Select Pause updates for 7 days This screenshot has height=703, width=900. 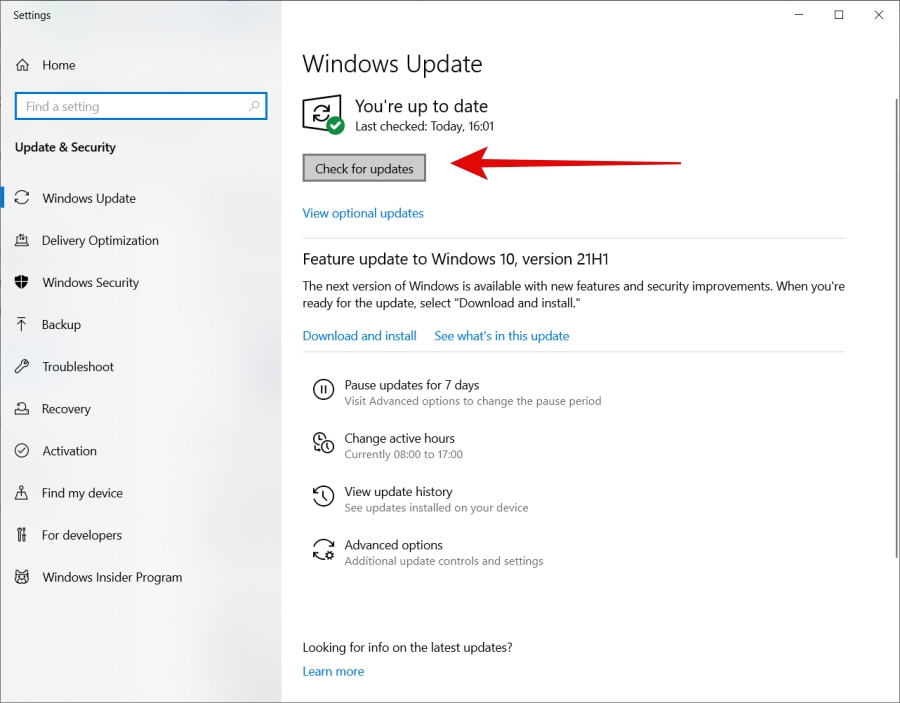(x=412, y=385)
